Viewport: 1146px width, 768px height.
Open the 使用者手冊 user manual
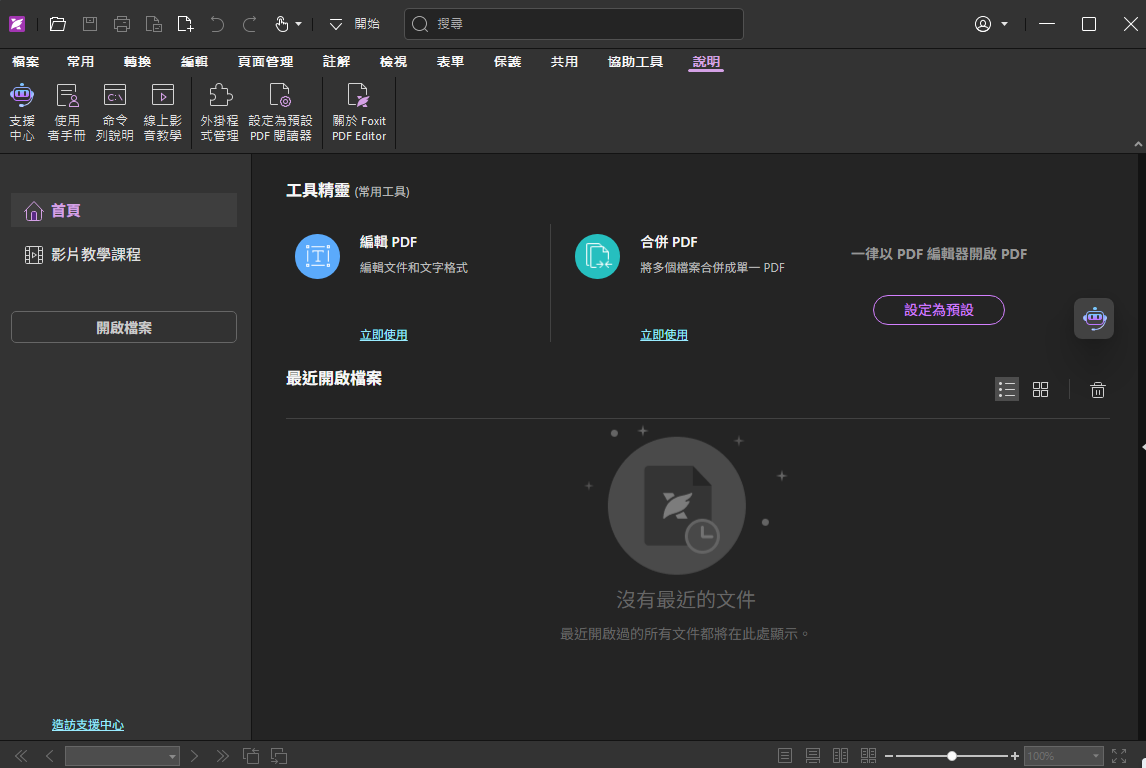67,111
